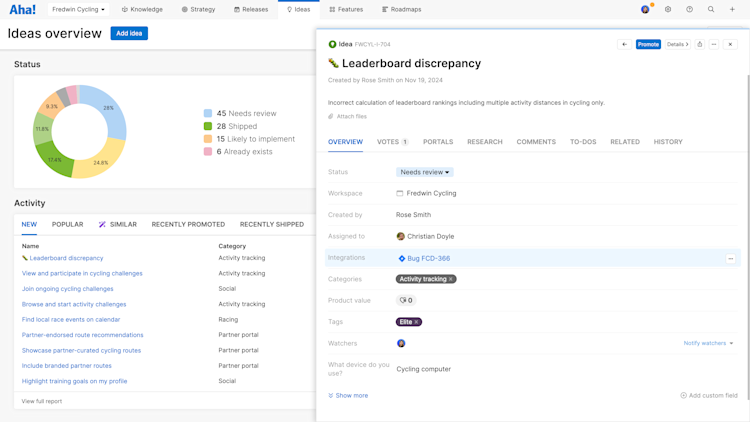Click the green Shipped legend swatch

pos(208,126)
